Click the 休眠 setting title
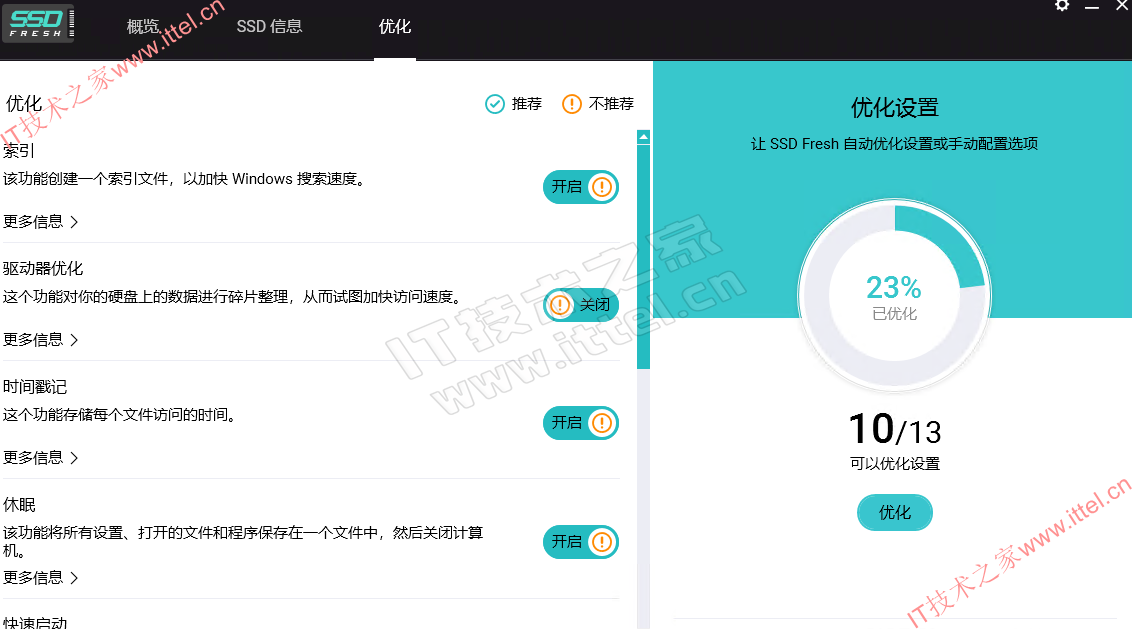The width and height of the screenshot is (1132, 629). coord(19,505)
